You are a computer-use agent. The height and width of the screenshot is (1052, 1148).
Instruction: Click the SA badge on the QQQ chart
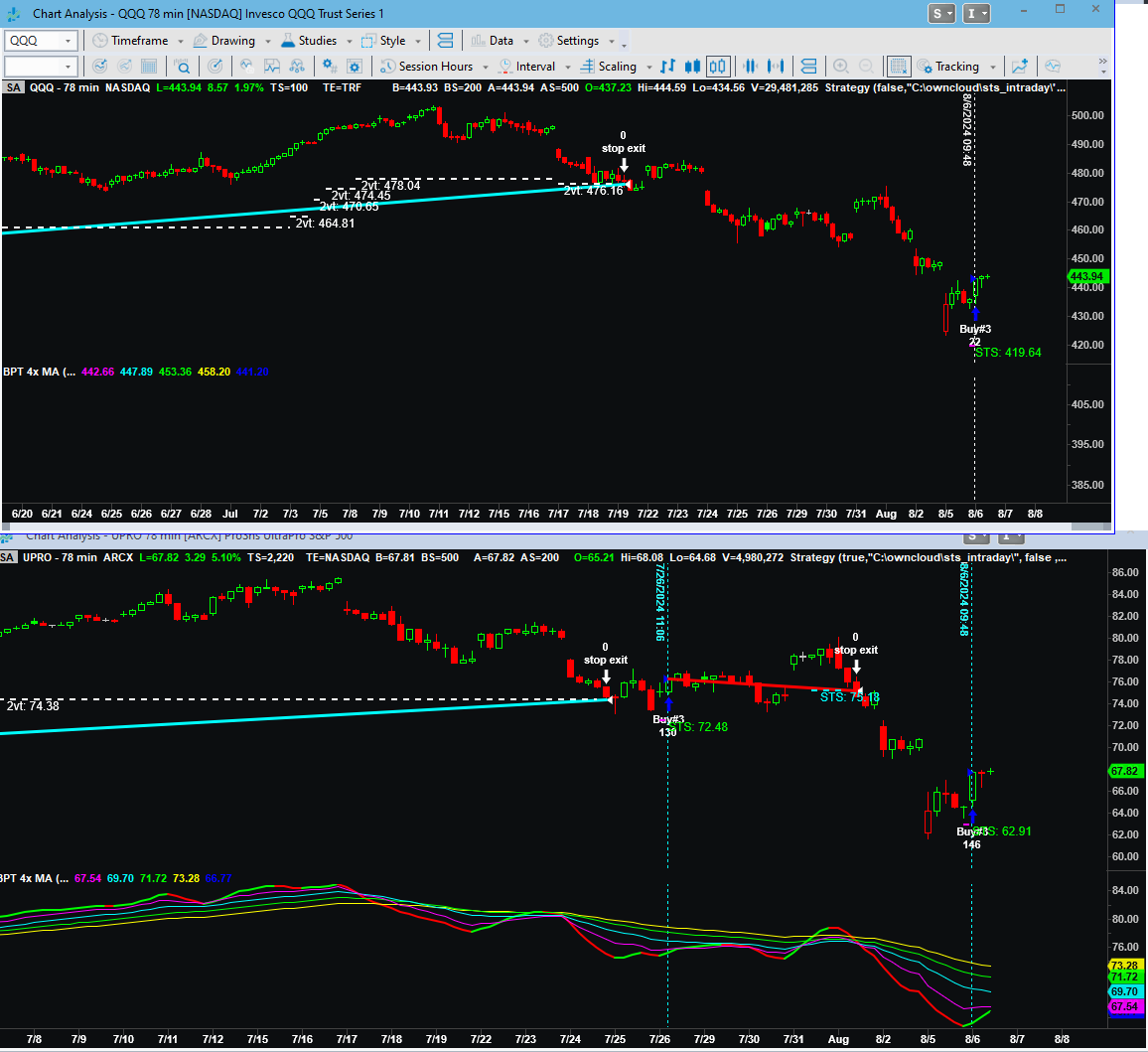(13, 87)
